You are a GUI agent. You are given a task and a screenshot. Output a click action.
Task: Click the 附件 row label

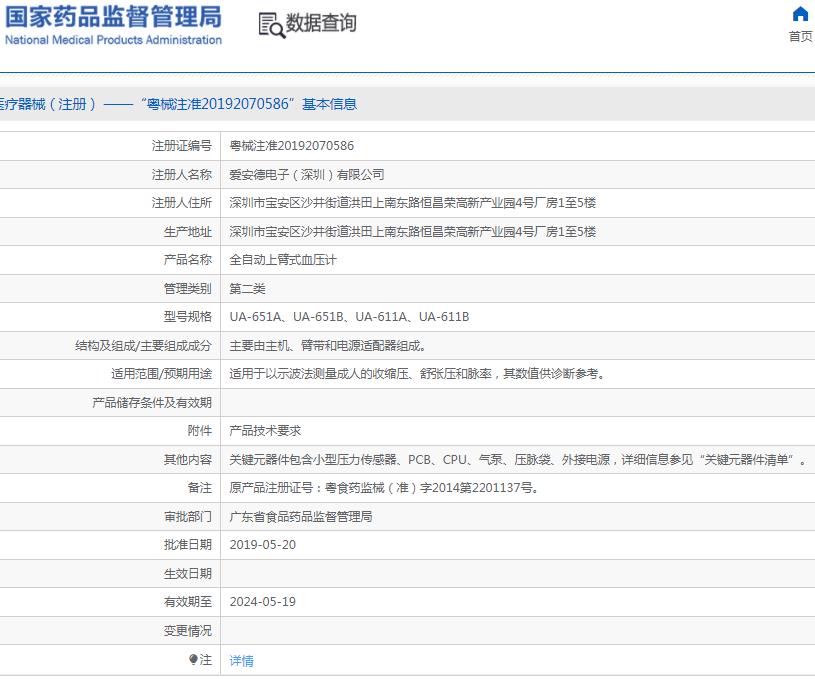(x=200, y=431)
